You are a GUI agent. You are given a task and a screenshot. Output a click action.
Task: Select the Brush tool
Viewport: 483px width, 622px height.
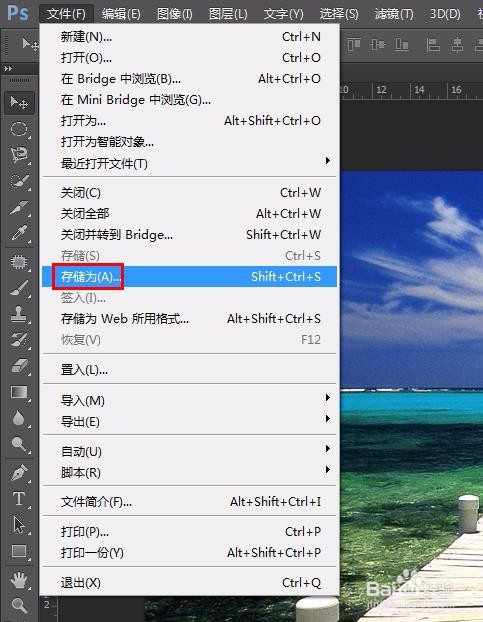click(19, 288)
